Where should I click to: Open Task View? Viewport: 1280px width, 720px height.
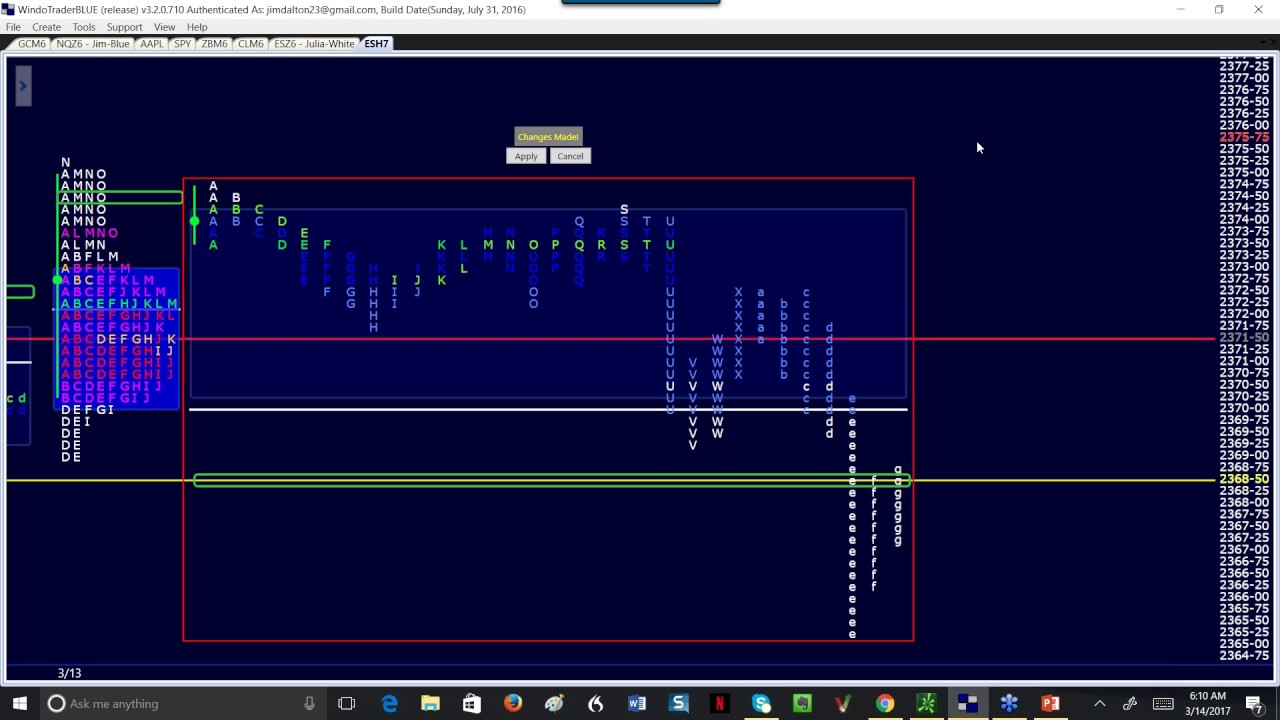346,704
